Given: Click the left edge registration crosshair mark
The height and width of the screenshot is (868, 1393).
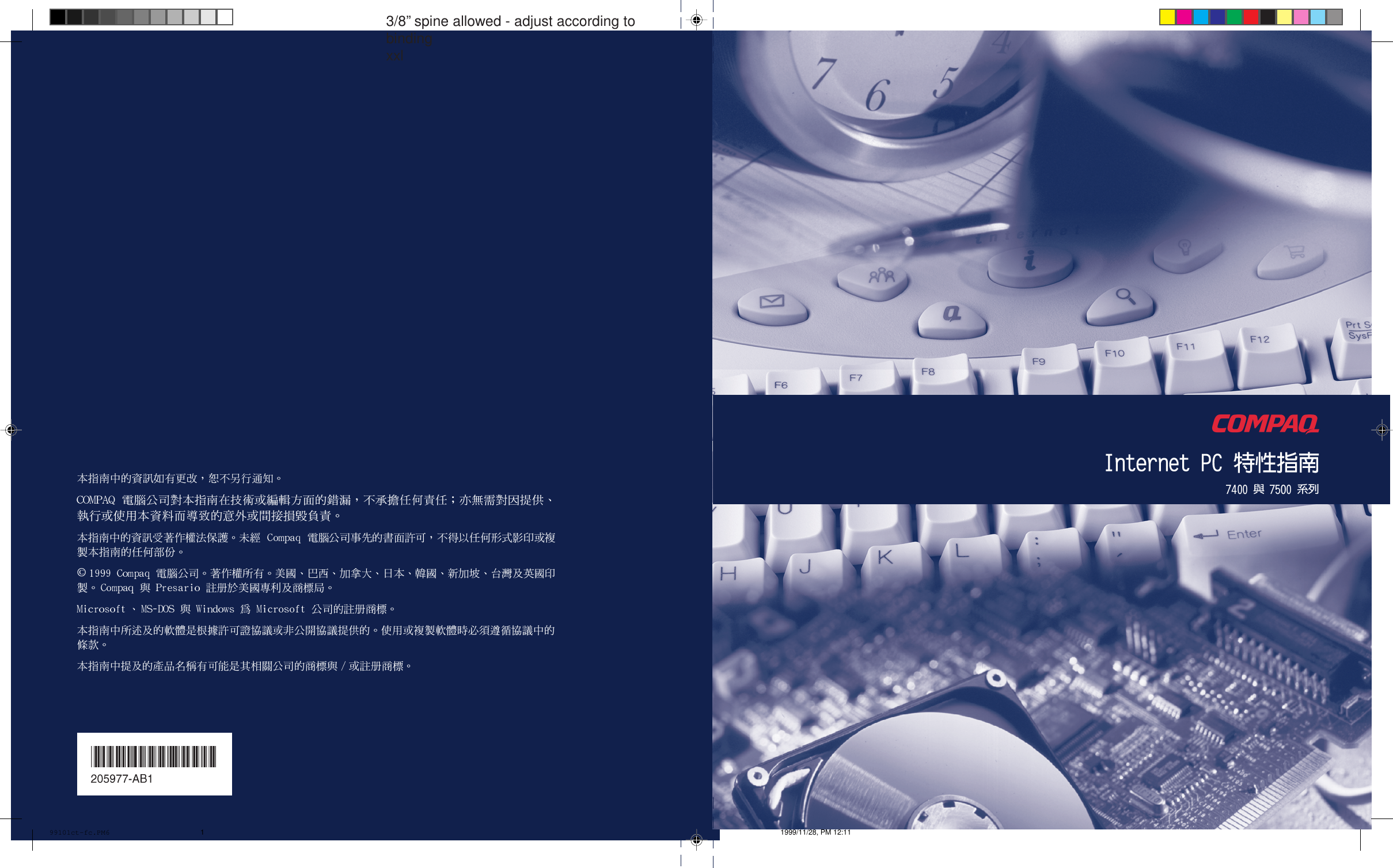Looking at the screenshot, I should point(11,429).
